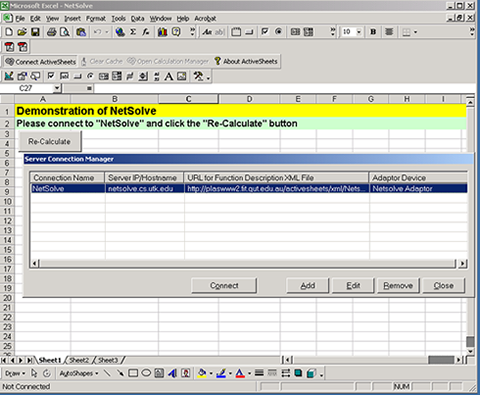
Task: Click the Toggle Button control in Control Toolbox
Action: coord(130,76)
